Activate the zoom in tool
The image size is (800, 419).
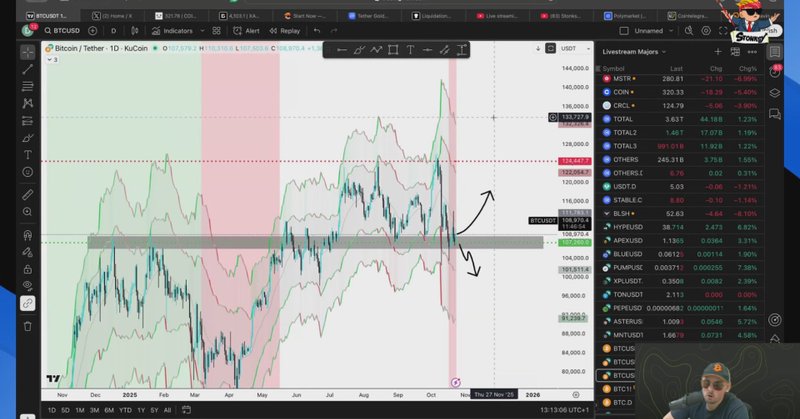tap(28, 212)
